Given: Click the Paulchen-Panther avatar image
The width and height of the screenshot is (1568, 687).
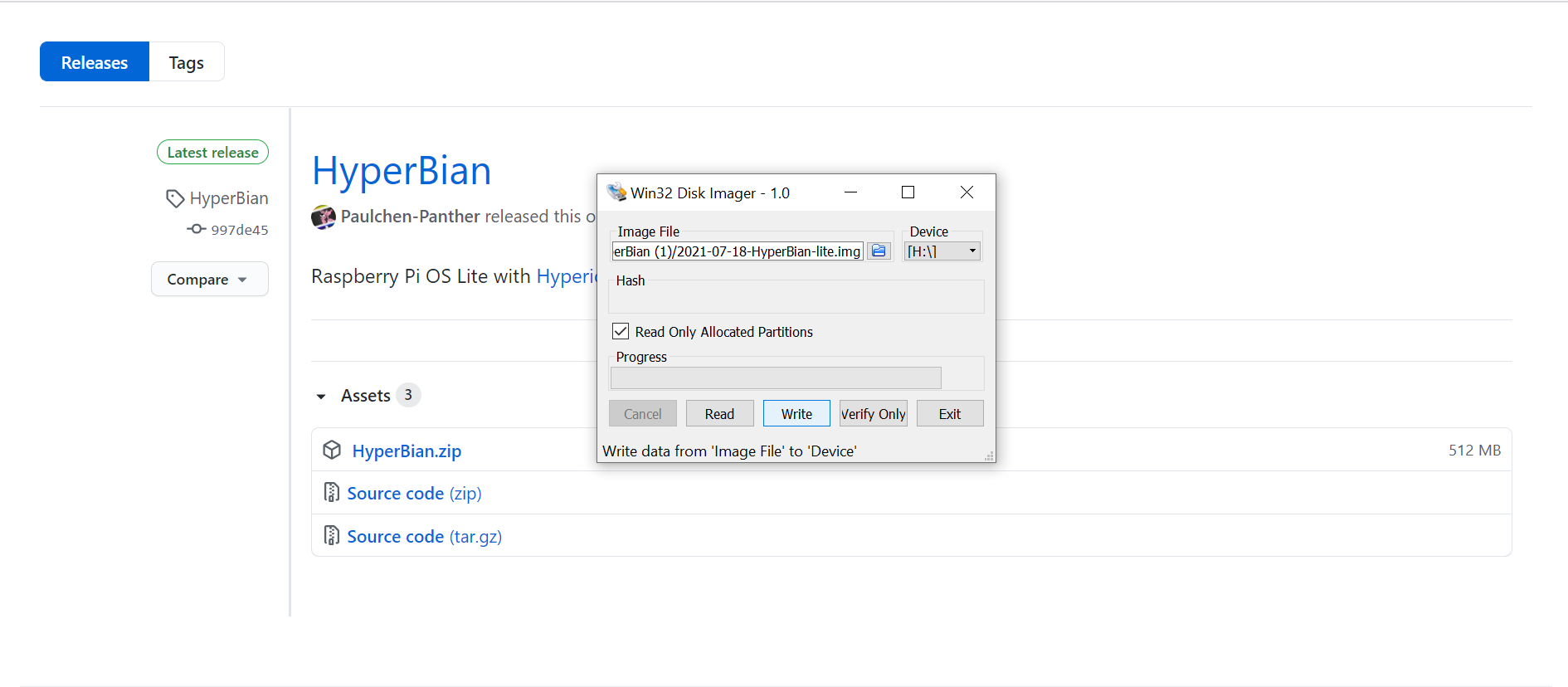Looking at the screenshot, I should point(324,217).
